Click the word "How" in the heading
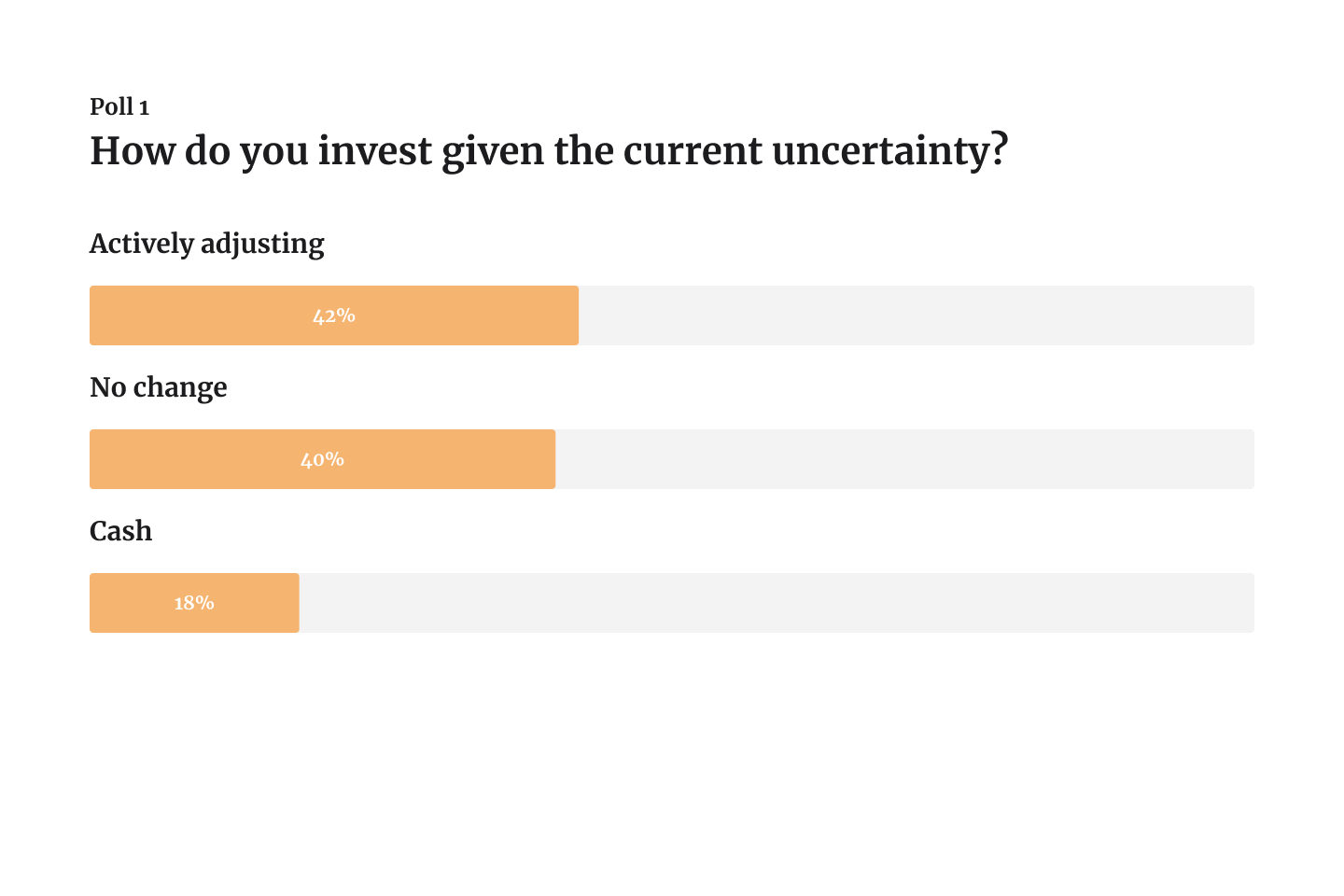This screenshot has width=1344, height=896. tap(132, 151)
